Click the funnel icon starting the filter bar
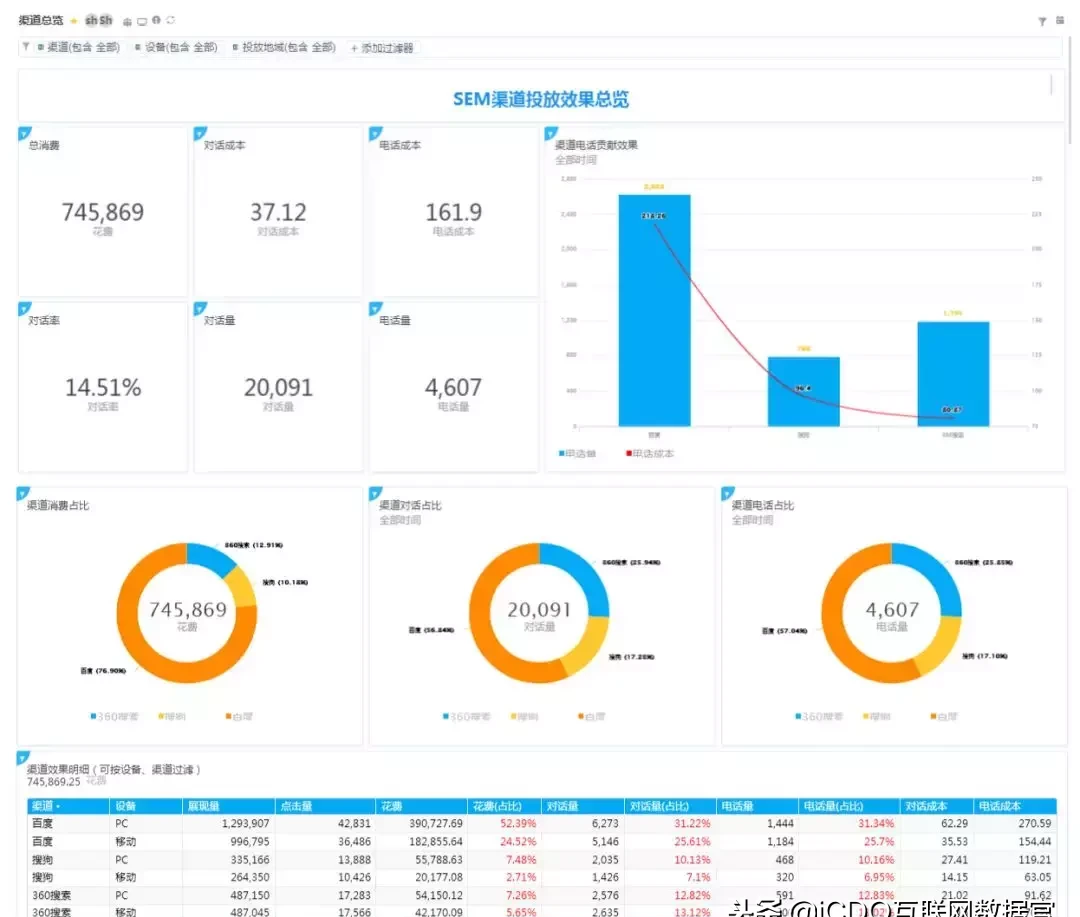This screenshot has width=1080, height=917. pos(25,47)
